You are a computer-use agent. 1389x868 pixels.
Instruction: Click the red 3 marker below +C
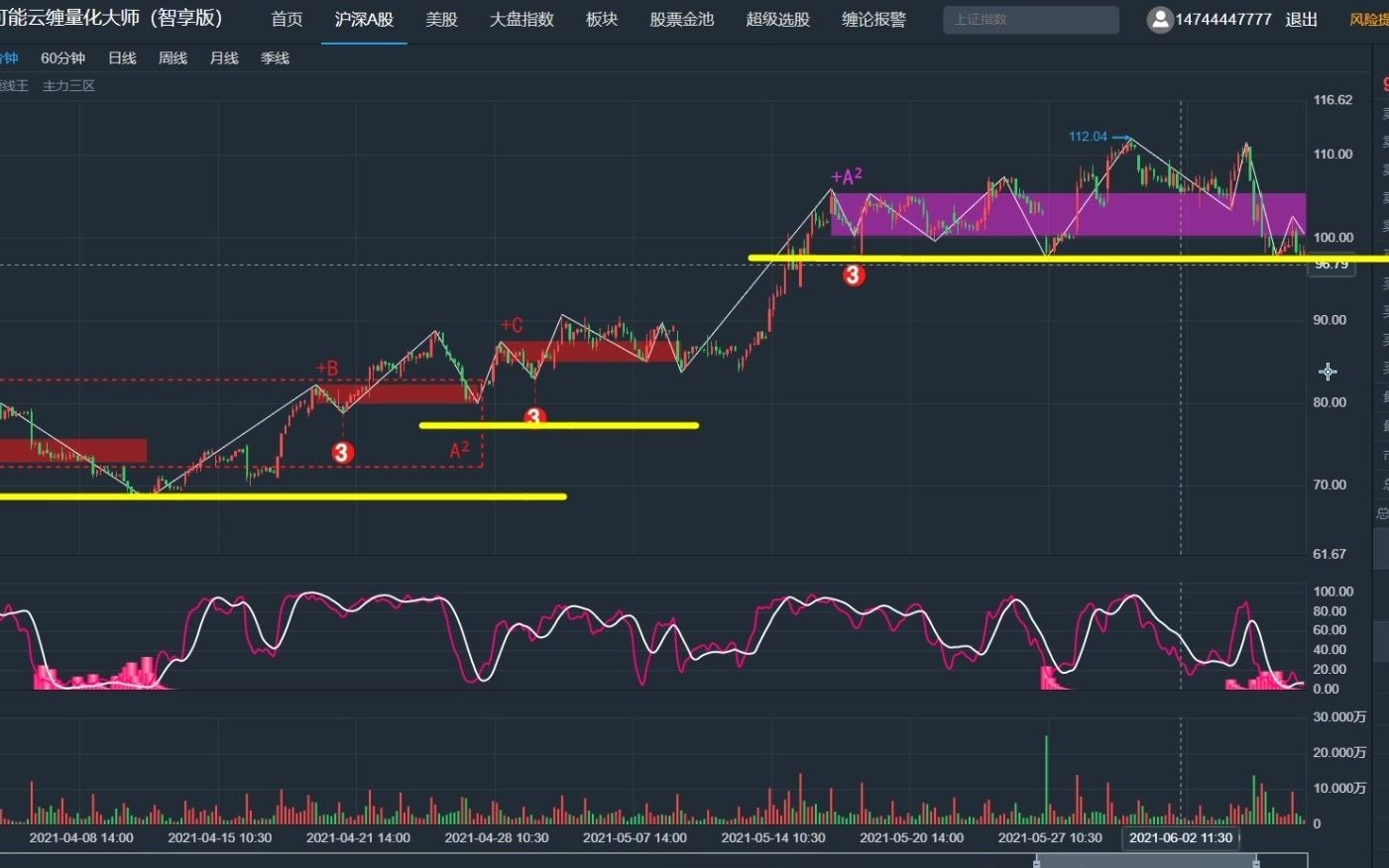[534, 417]
